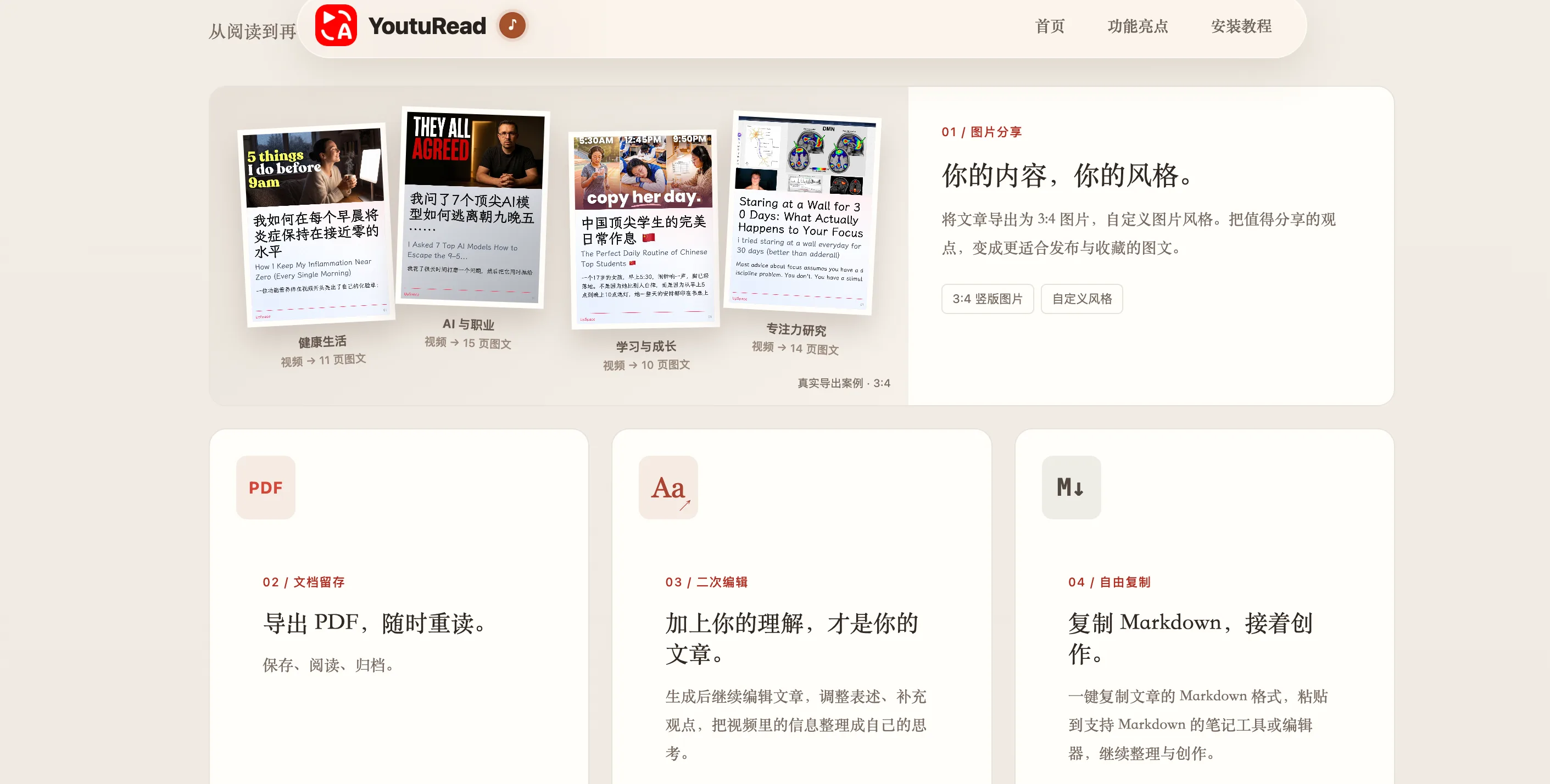This screenshot has width=1550, height=784.
Task: Open the 首页 nav item
Action: (1050, 26)
